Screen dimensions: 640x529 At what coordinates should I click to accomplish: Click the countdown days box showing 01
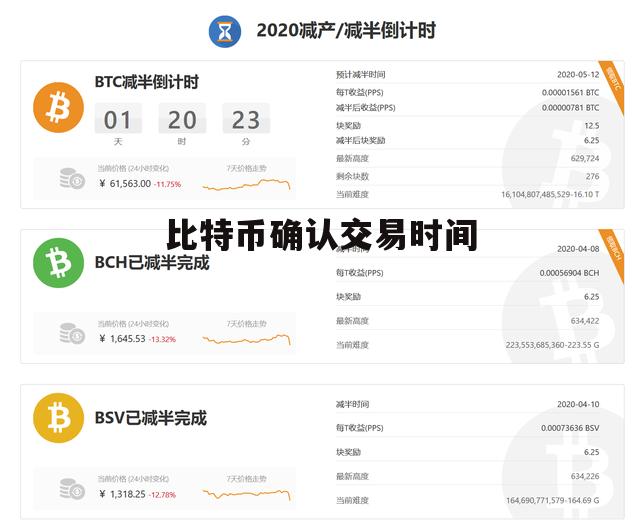[x=118, y=118]
